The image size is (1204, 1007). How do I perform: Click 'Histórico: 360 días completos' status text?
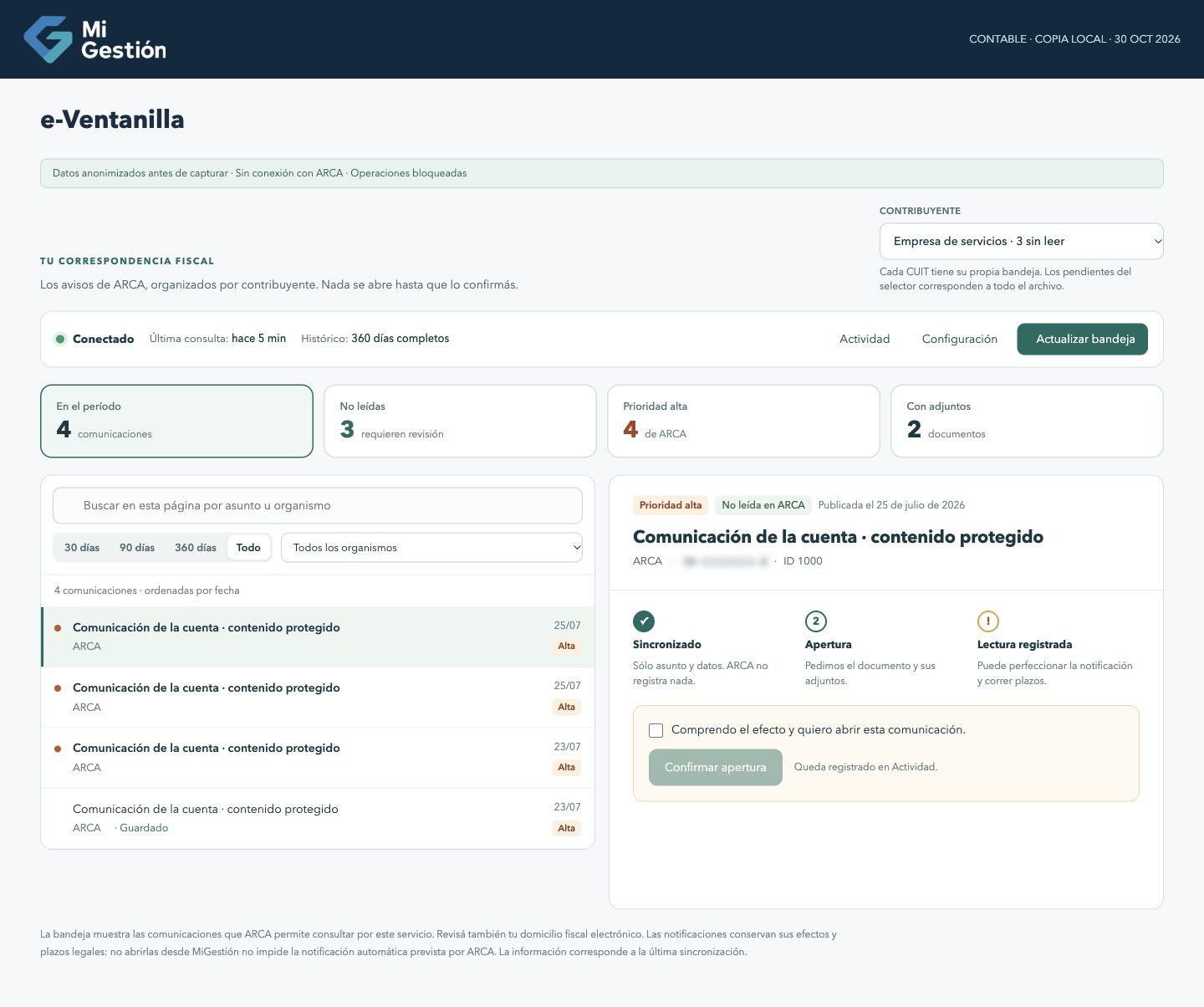pos(375,339)
